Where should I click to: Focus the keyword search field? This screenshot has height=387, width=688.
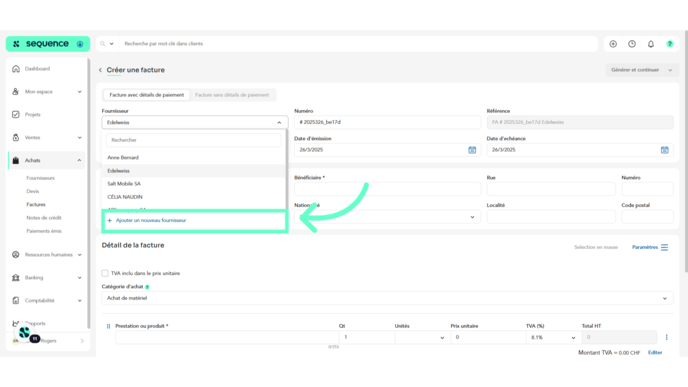point(358,44)
